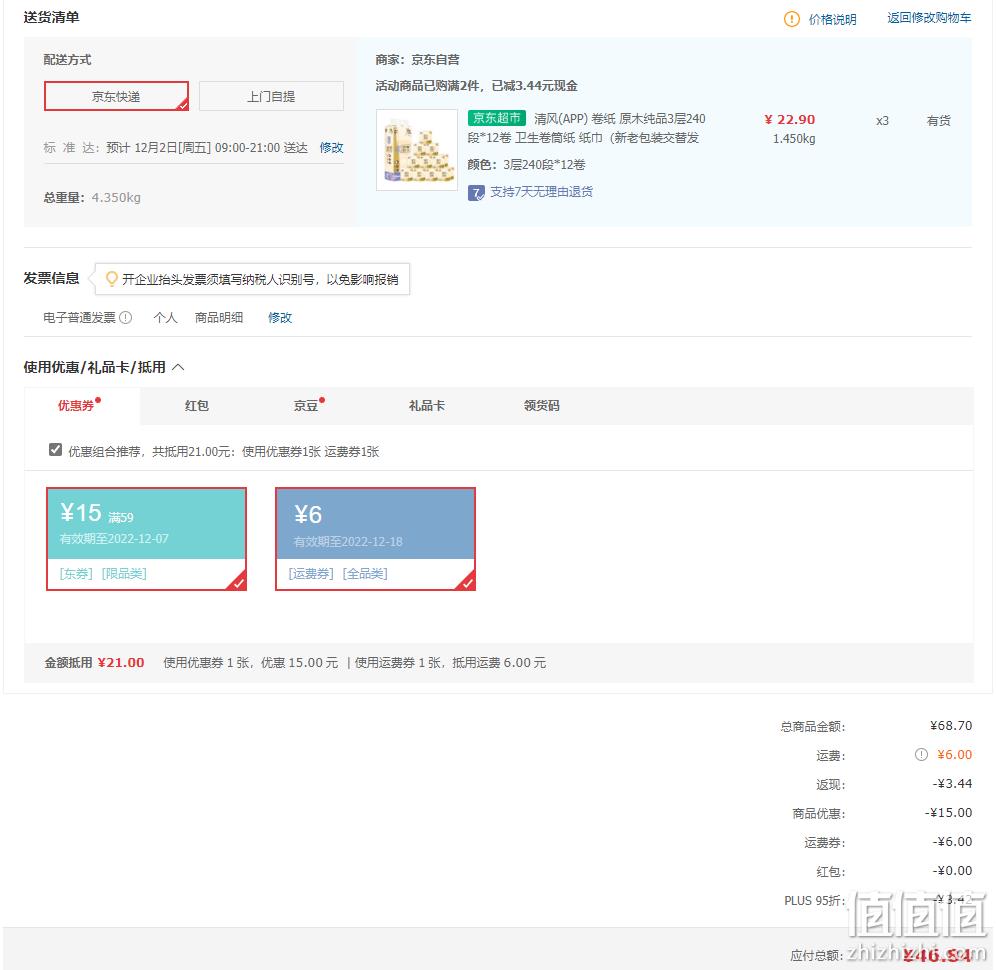996x970 pixels.
Task: Click the 商品优惠 -¥15.00 value
Action: (948, 812)
